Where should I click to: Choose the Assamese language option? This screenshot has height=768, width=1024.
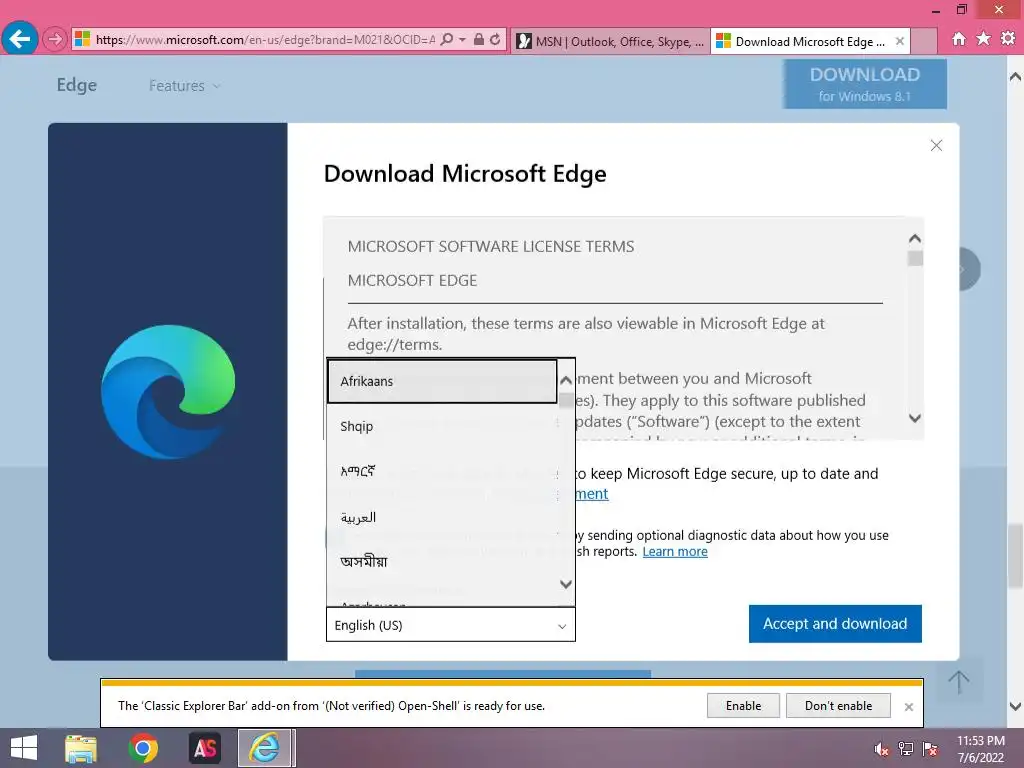[x=441, y=562]
